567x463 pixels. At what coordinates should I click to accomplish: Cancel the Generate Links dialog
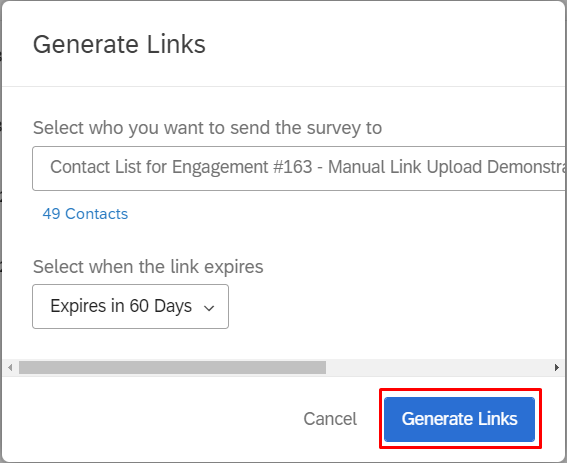330,419
